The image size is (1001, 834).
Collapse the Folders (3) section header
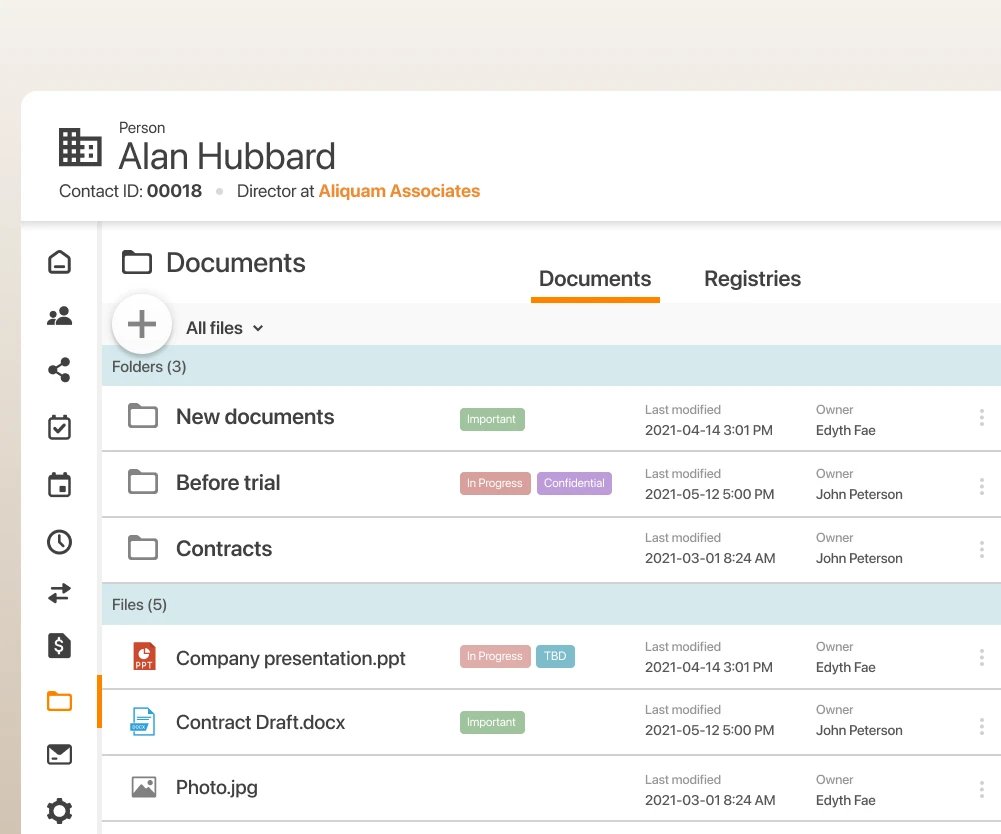click(x=552, y=366)
